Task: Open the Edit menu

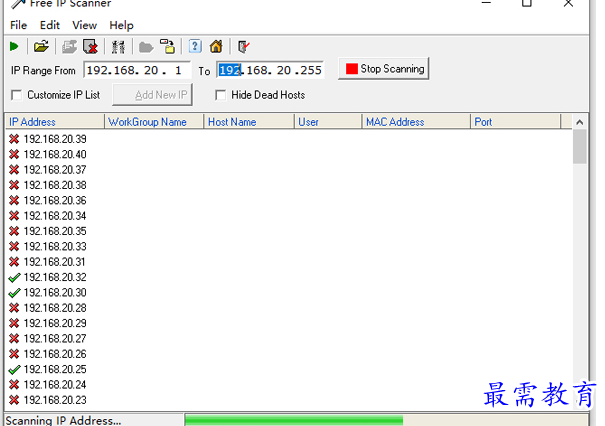Action: click(x=50, y=25)
